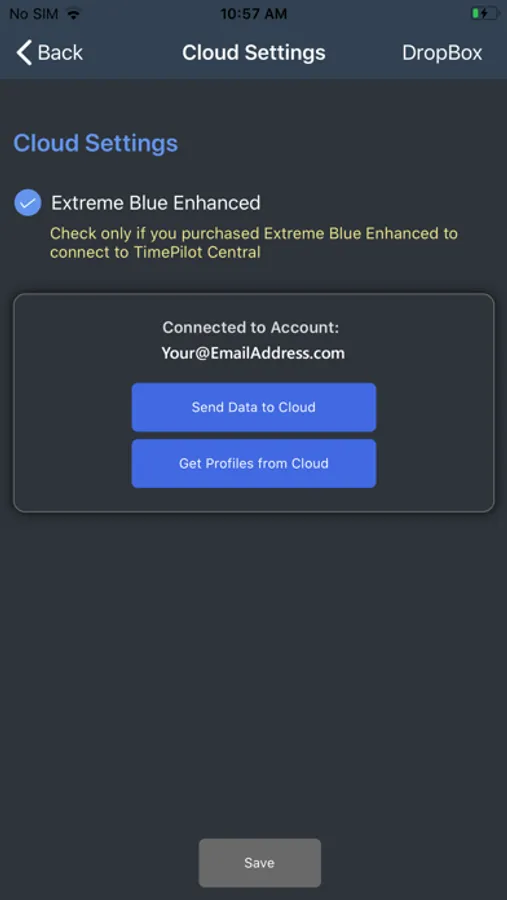Tap the gray Save button
Viewport: 507px width, 900px height.
click(260, 863)
